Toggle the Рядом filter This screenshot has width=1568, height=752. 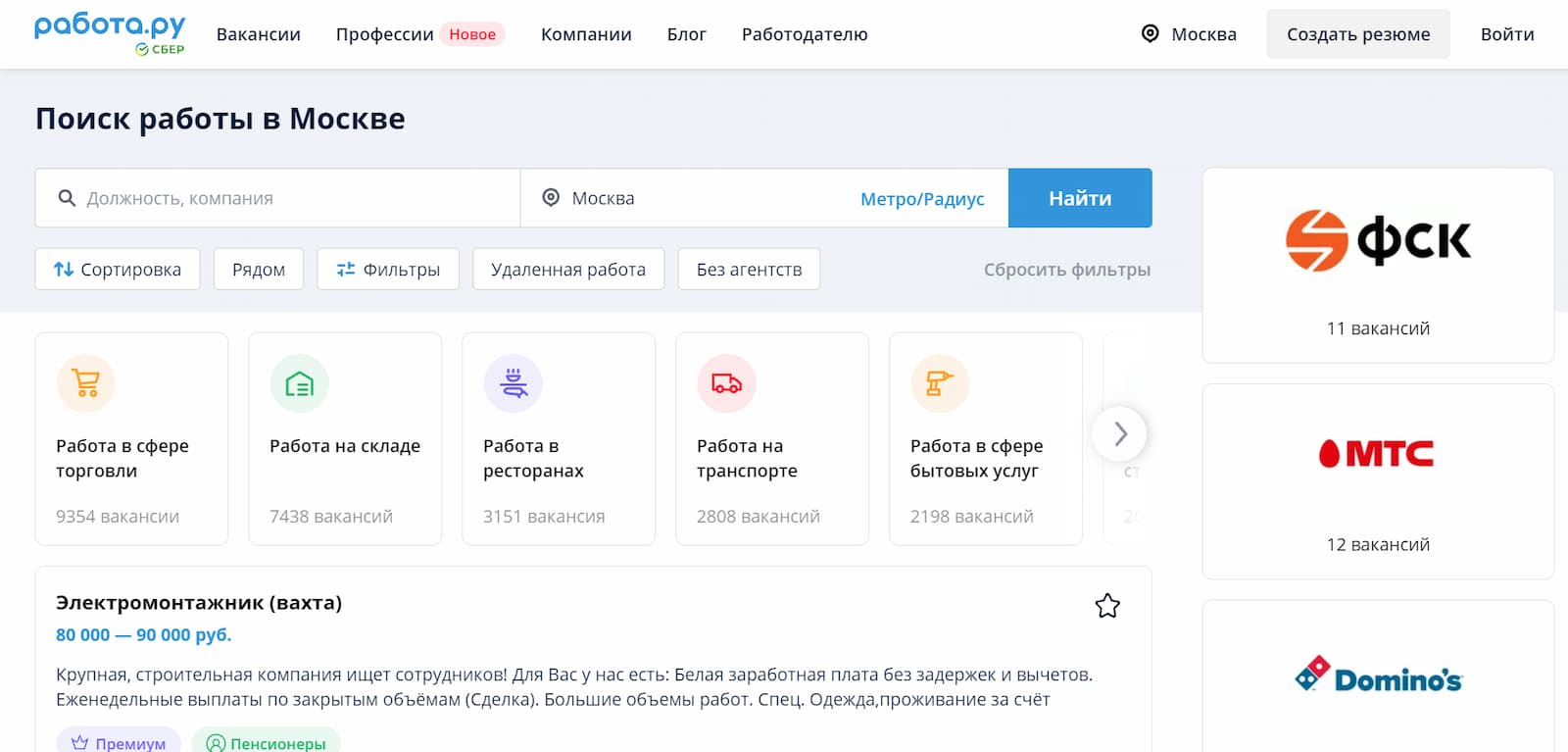(x=259, y=269)
